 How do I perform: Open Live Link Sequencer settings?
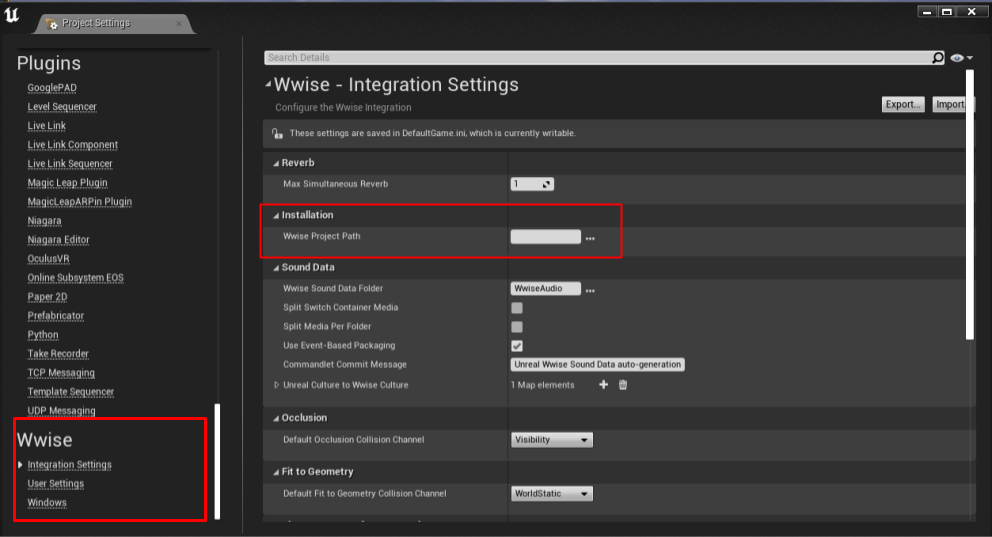pyautogui.click(x=70, y=164)
